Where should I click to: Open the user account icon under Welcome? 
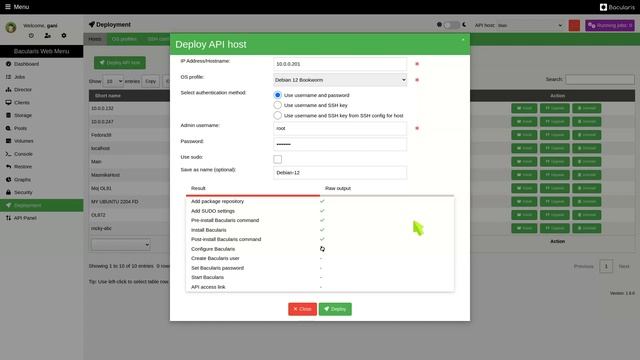47,36
